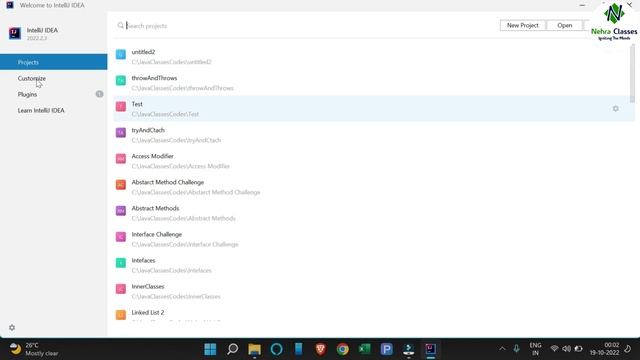The width and height of the screenshot is (640, 360).
Task: Open Windows taskbar search
Action: click(x=233, y=349)
